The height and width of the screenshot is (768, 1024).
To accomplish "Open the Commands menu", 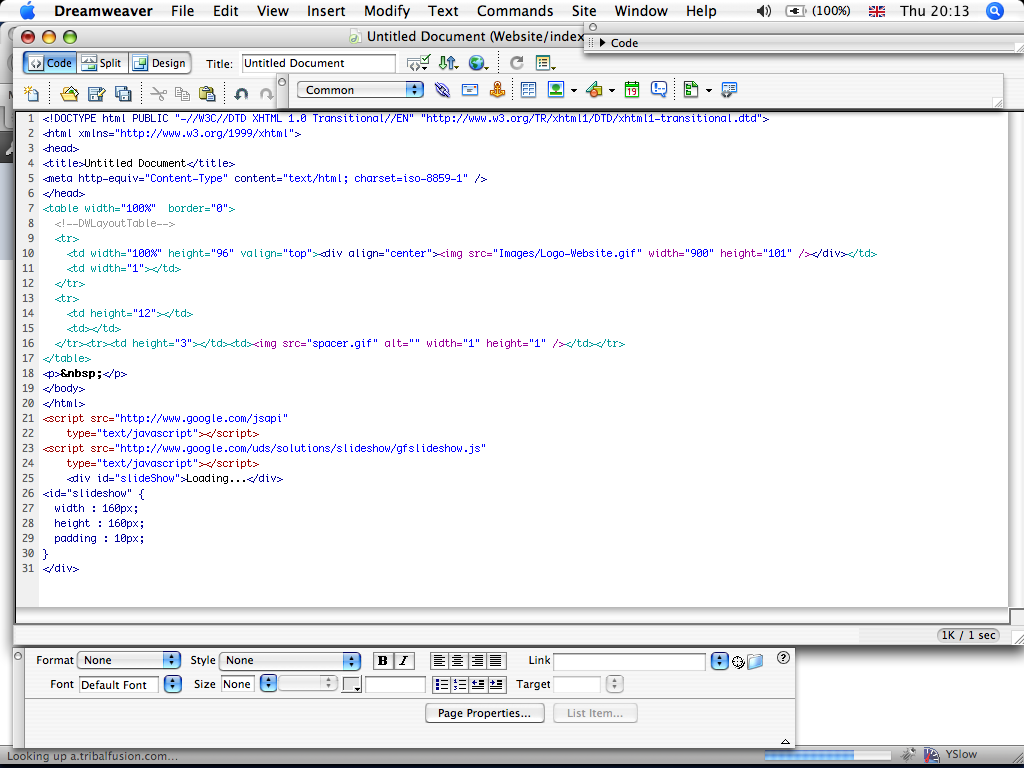I will 515,11.
